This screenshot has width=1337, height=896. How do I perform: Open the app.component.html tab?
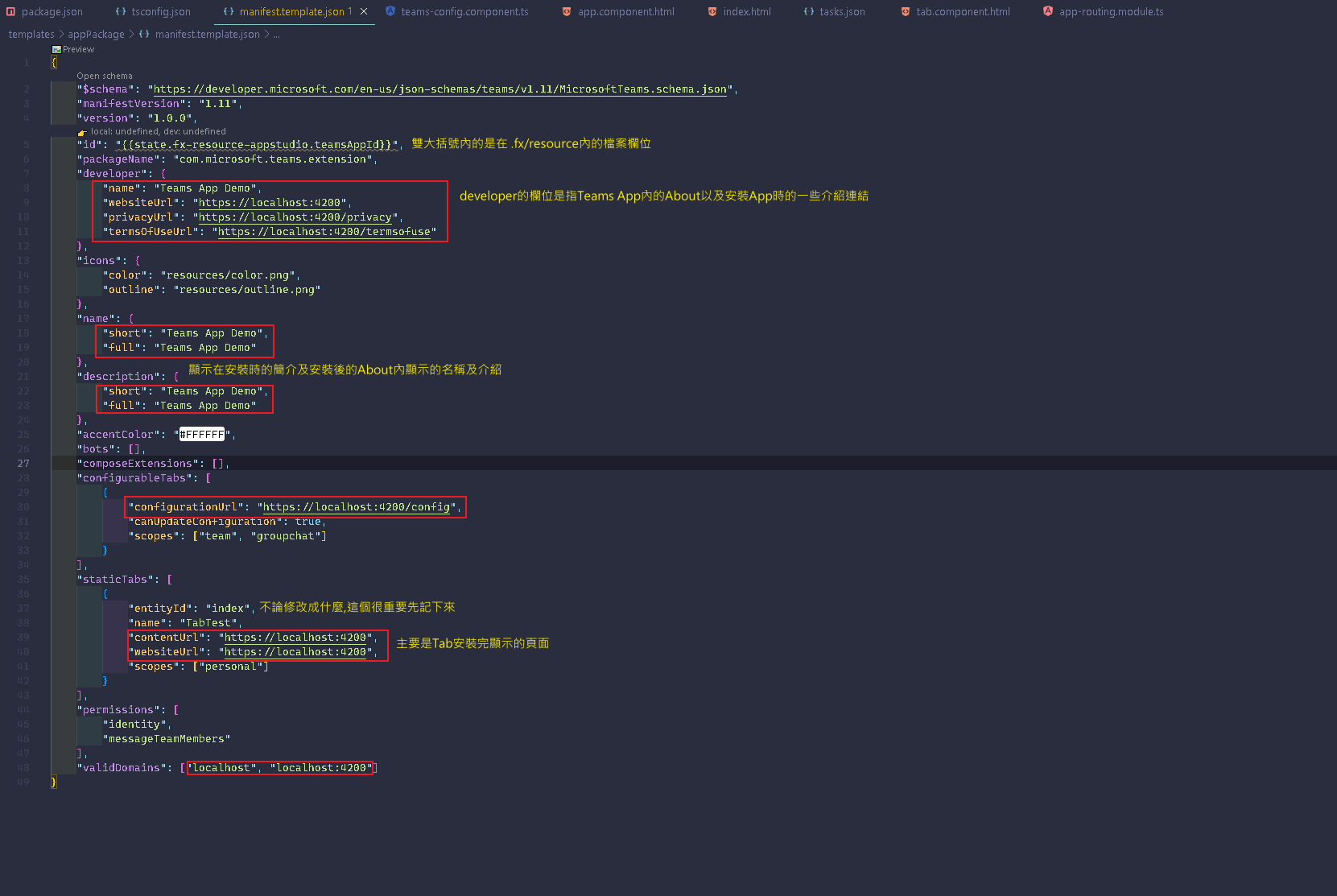pyautogui.click(x=625, y=12)
